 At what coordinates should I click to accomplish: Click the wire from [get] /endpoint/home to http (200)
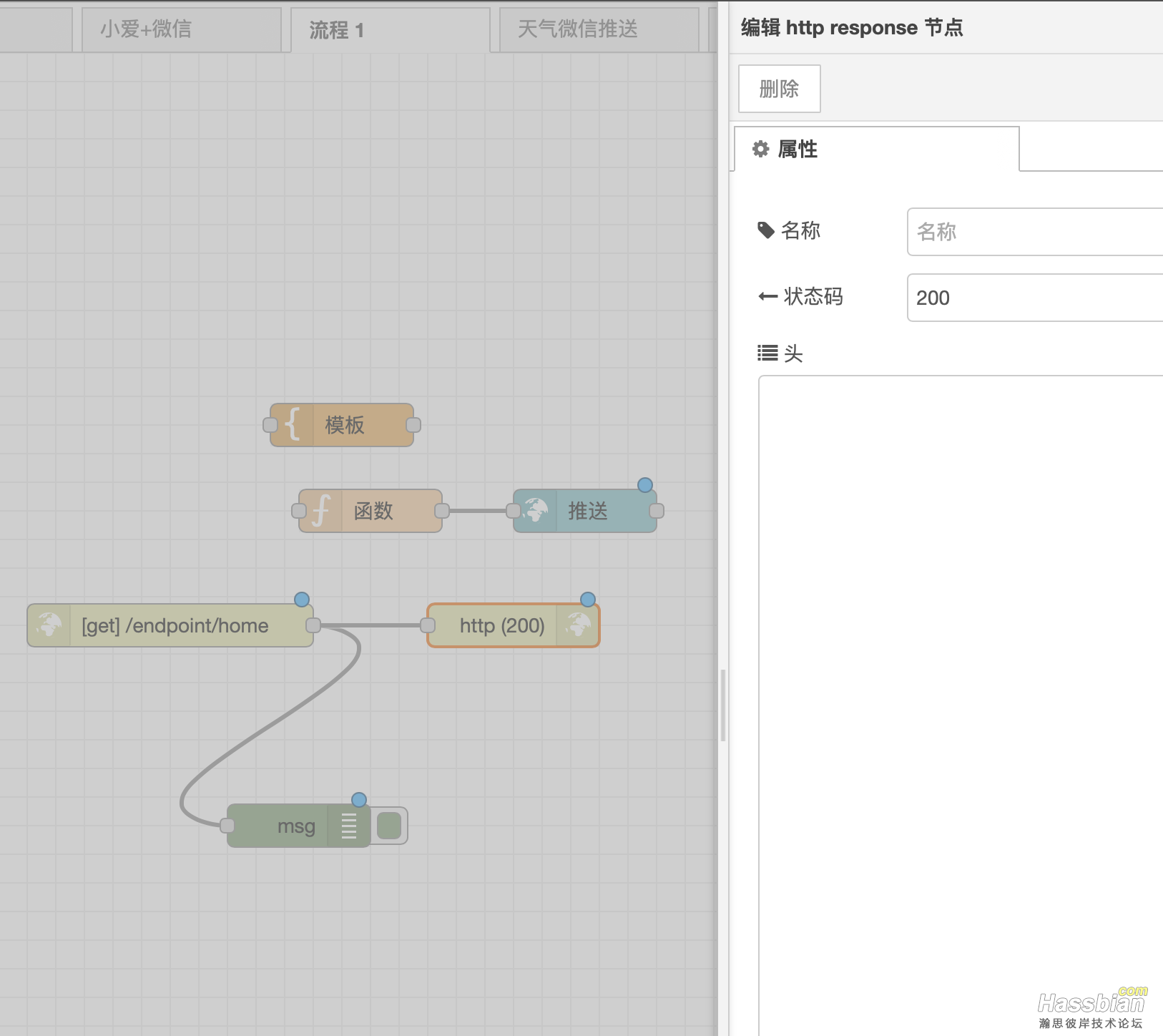coord(371,625)
